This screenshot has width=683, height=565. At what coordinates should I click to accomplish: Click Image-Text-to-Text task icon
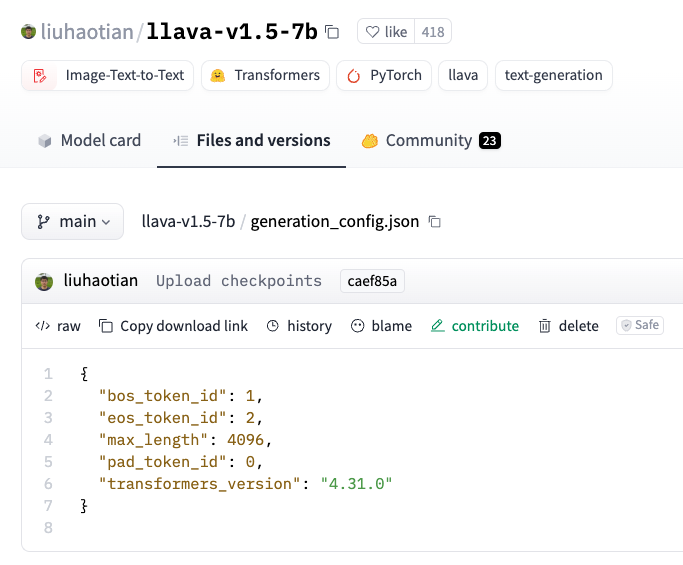coord(40,75)
